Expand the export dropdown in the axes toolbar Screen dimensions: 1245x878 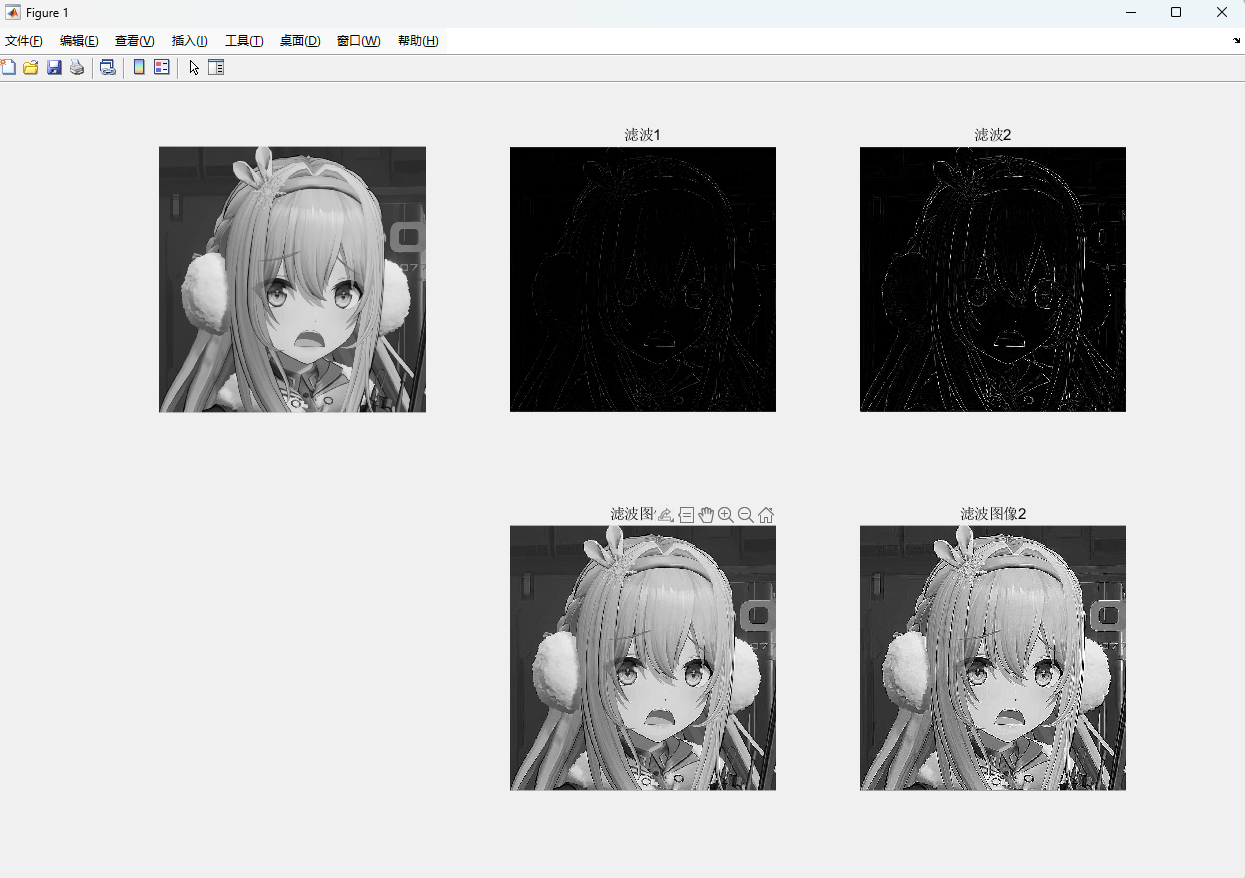tap(666, 515)
